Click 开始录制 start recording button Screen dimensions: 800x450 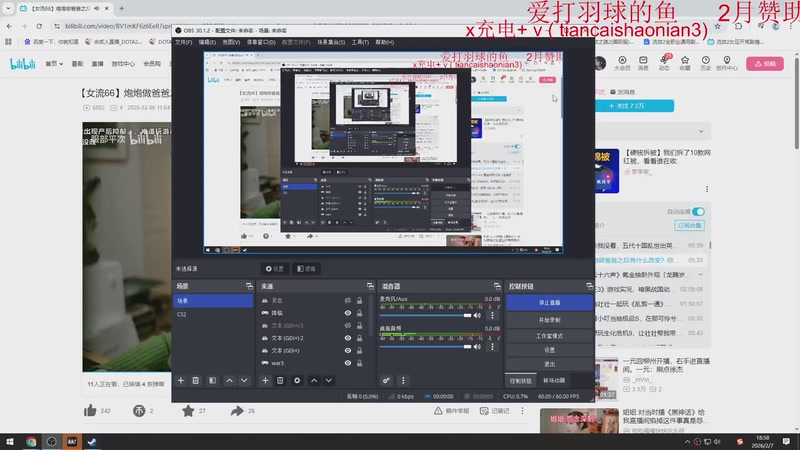tap(549, 320)
